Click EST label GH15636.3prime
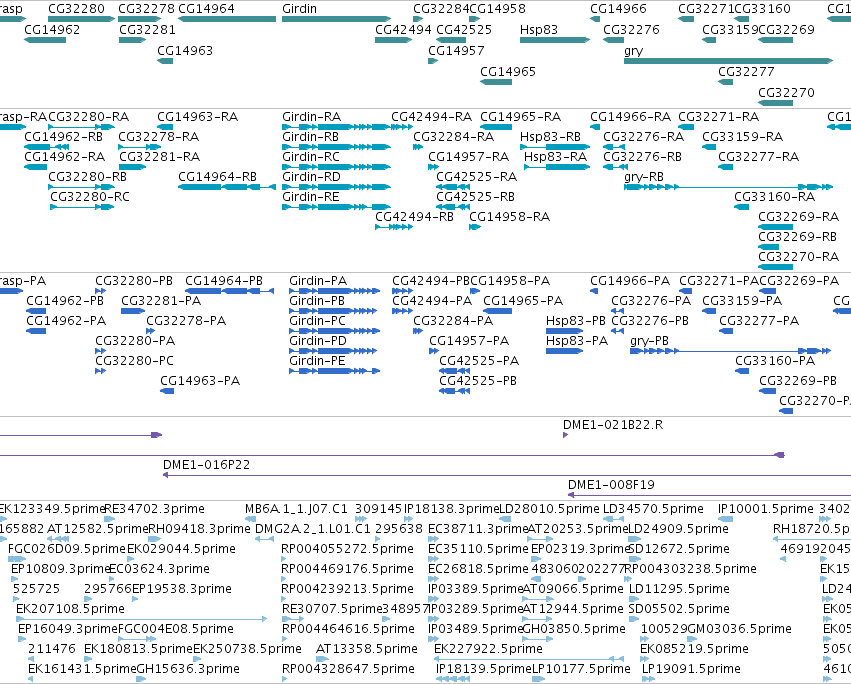Screen dimensions: 851x684 [188, 669]
